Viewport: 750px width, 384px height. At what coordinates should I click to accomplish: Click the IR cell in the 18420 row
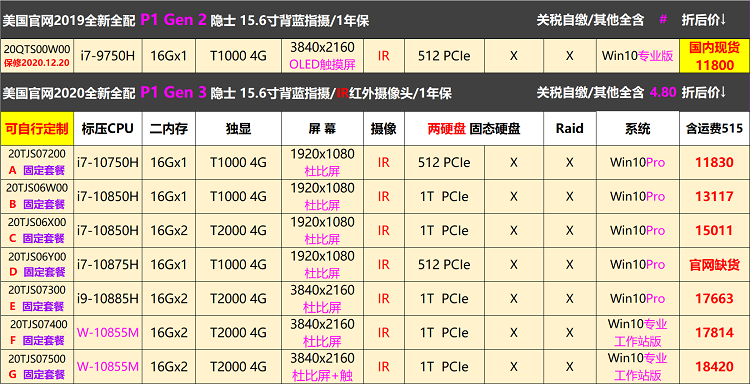pos(384,366)
